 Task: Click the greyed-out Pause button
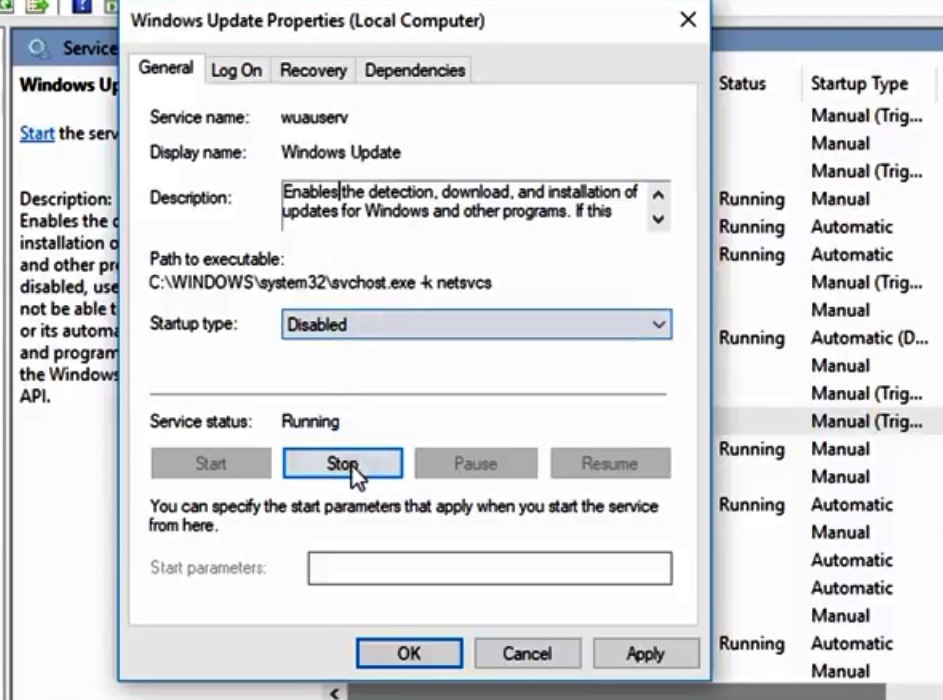coord(476,463)
